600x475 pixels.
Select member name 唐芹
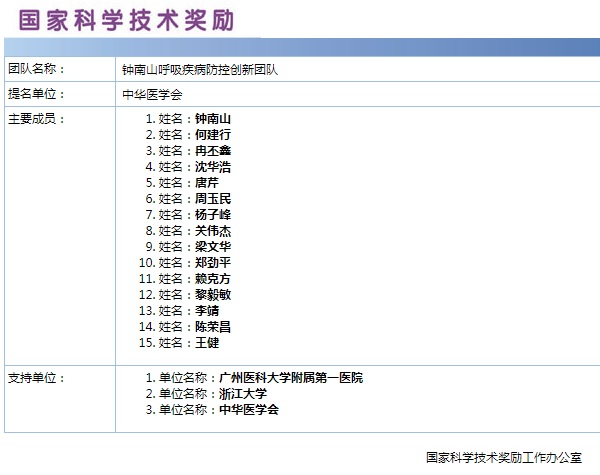[207, 183]
